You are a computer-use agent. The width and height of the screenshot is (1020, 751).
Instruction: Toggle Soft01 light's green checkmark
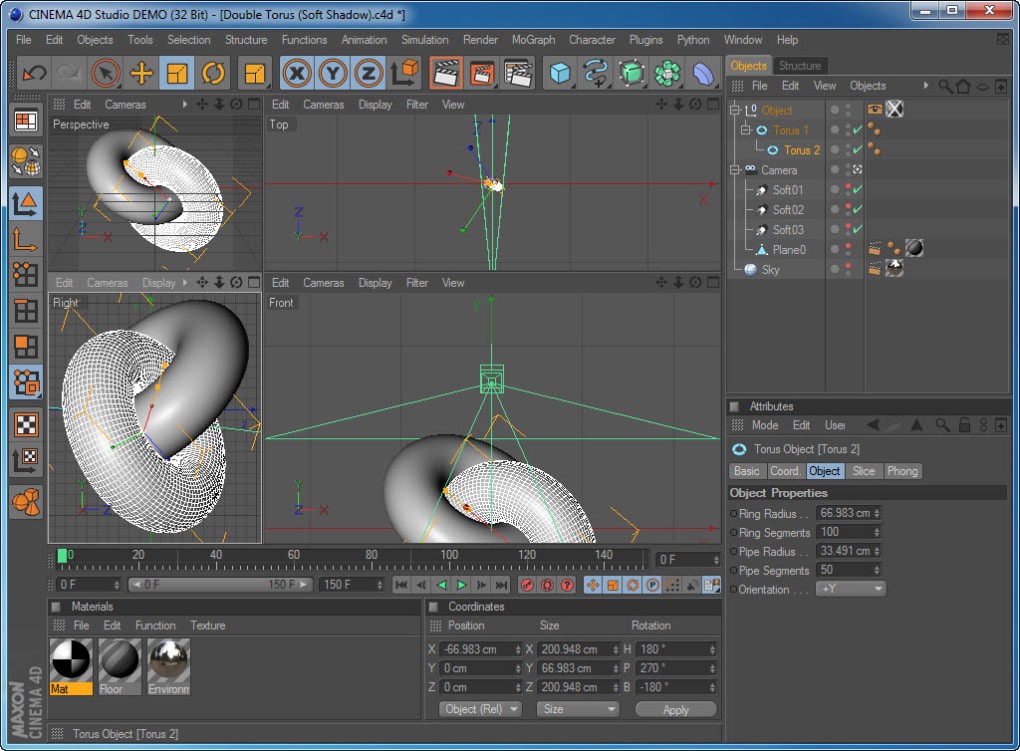(x=855, y=189)
